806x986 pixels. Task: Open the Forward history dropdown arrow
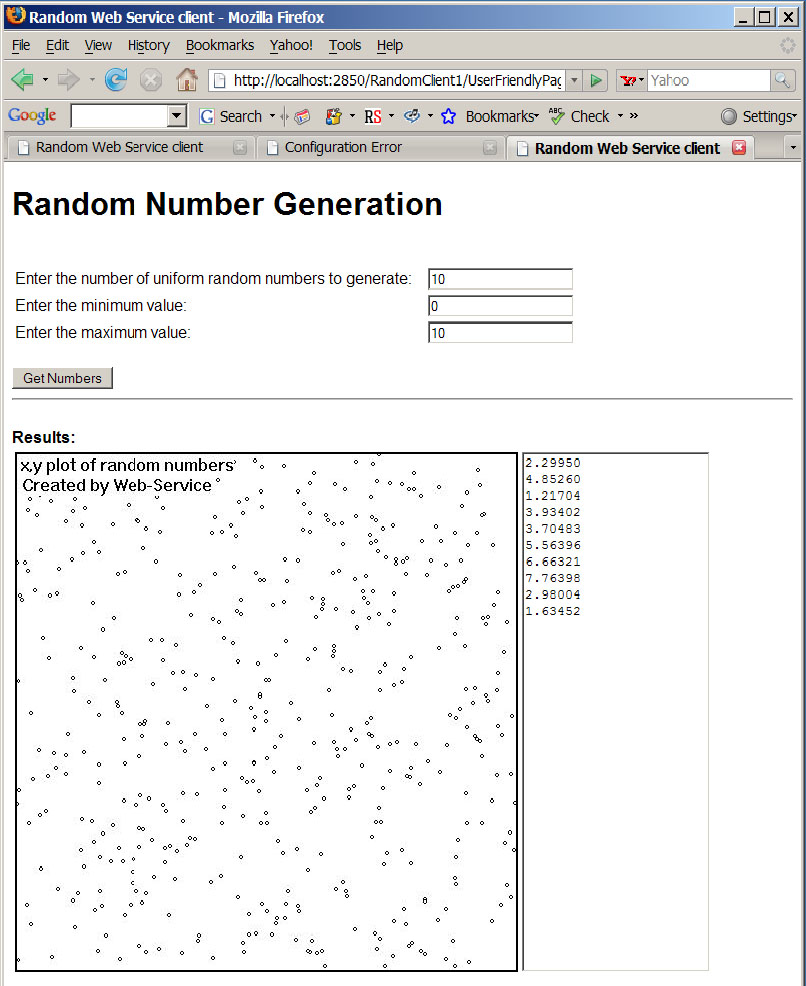(x=92, y=80)
